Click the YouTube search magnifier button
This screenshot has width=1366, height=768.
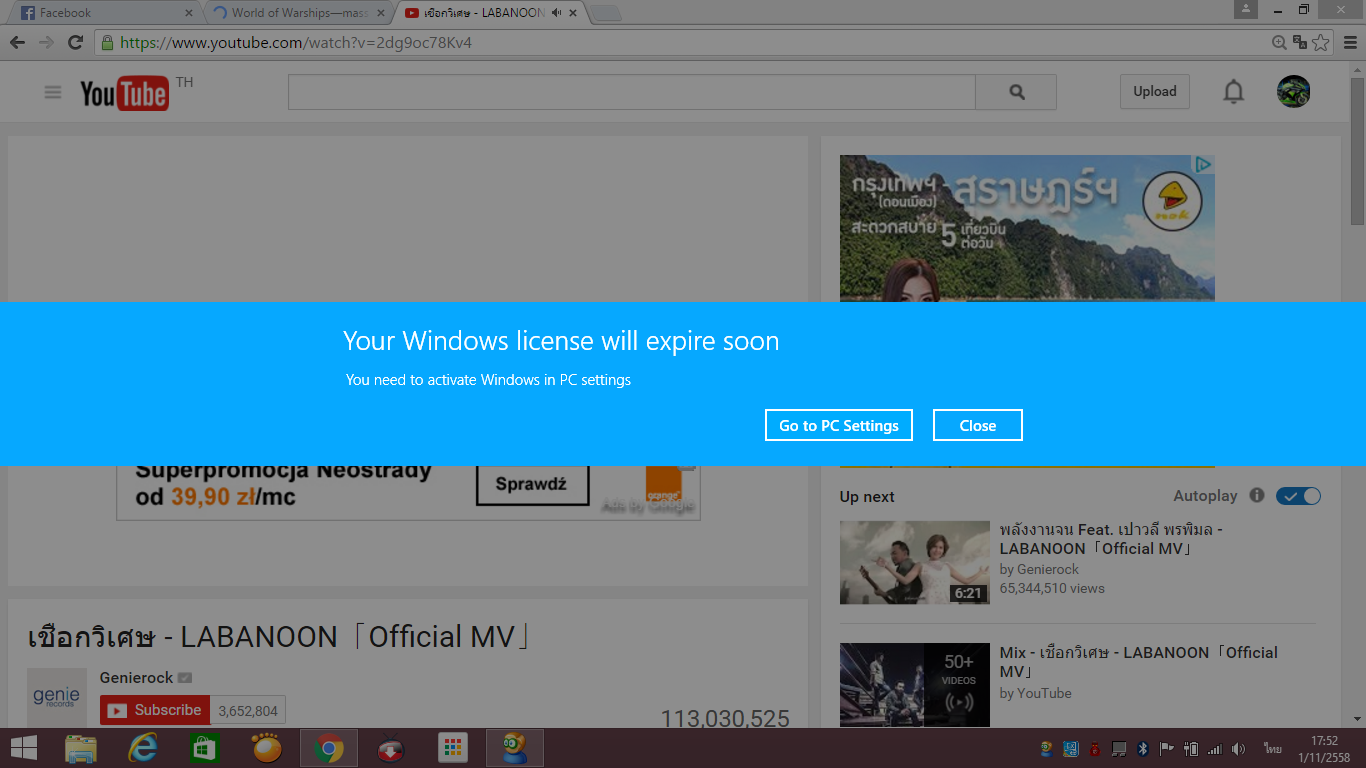coord(1016,92)
